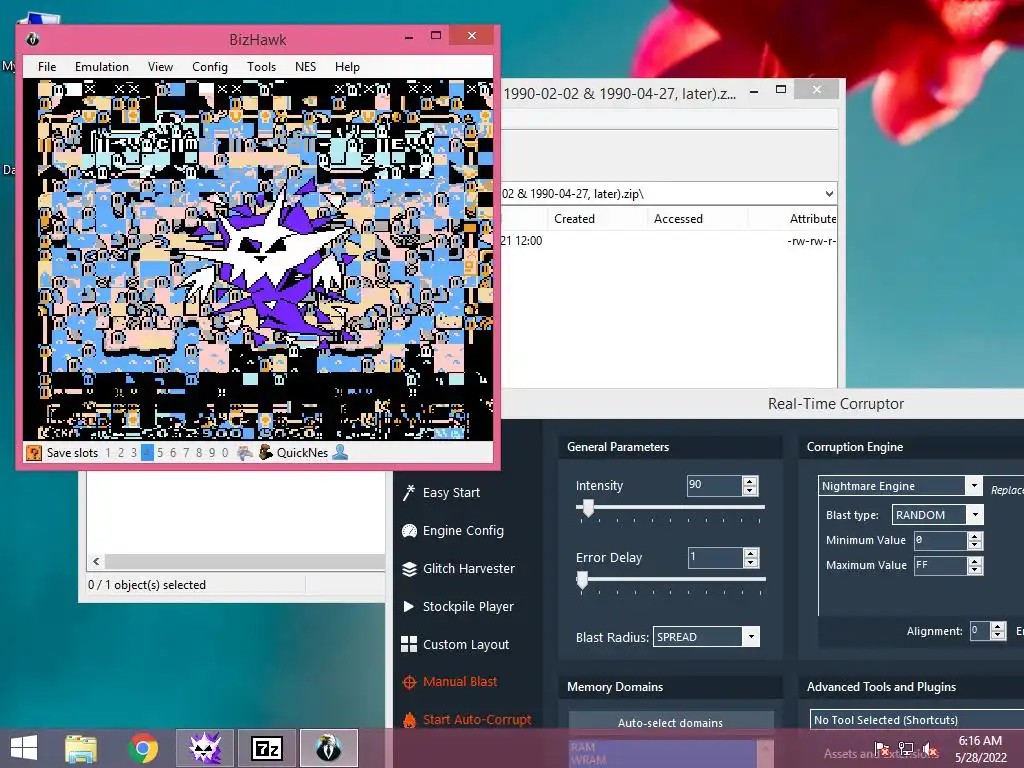Click the question block icon beside Save slots
The width and height of the screenshot is (1024, 768).
(33, 453)
